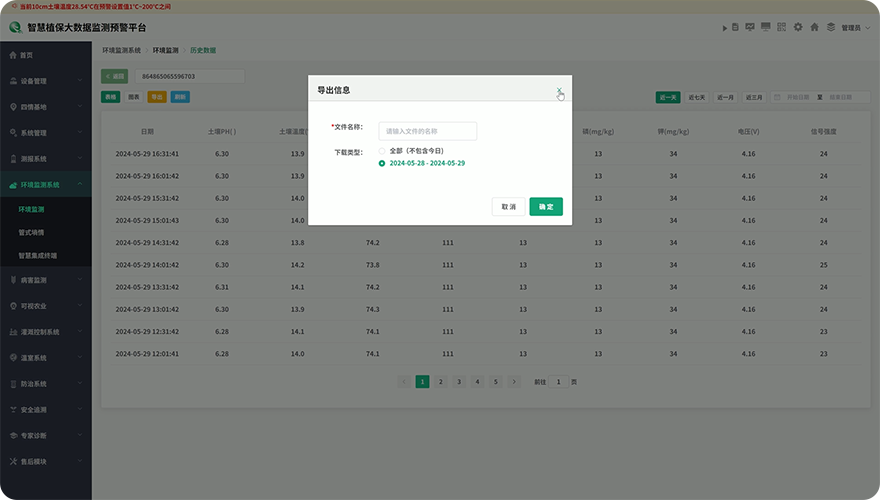Viewport: 880px width, 500px height.
Task: Click the QR grid icon in header
Action: tap(782, 27)
